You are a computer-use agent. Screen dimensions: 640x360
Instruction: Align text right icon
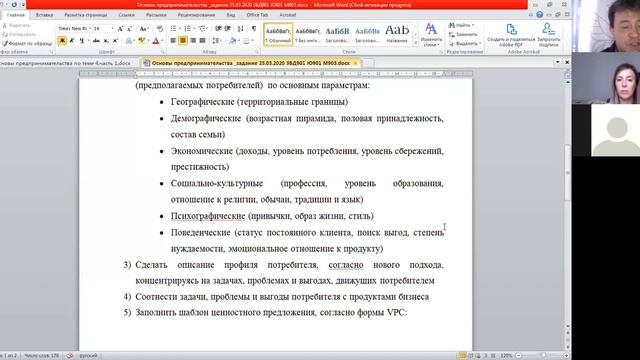(x=193, y=40)
